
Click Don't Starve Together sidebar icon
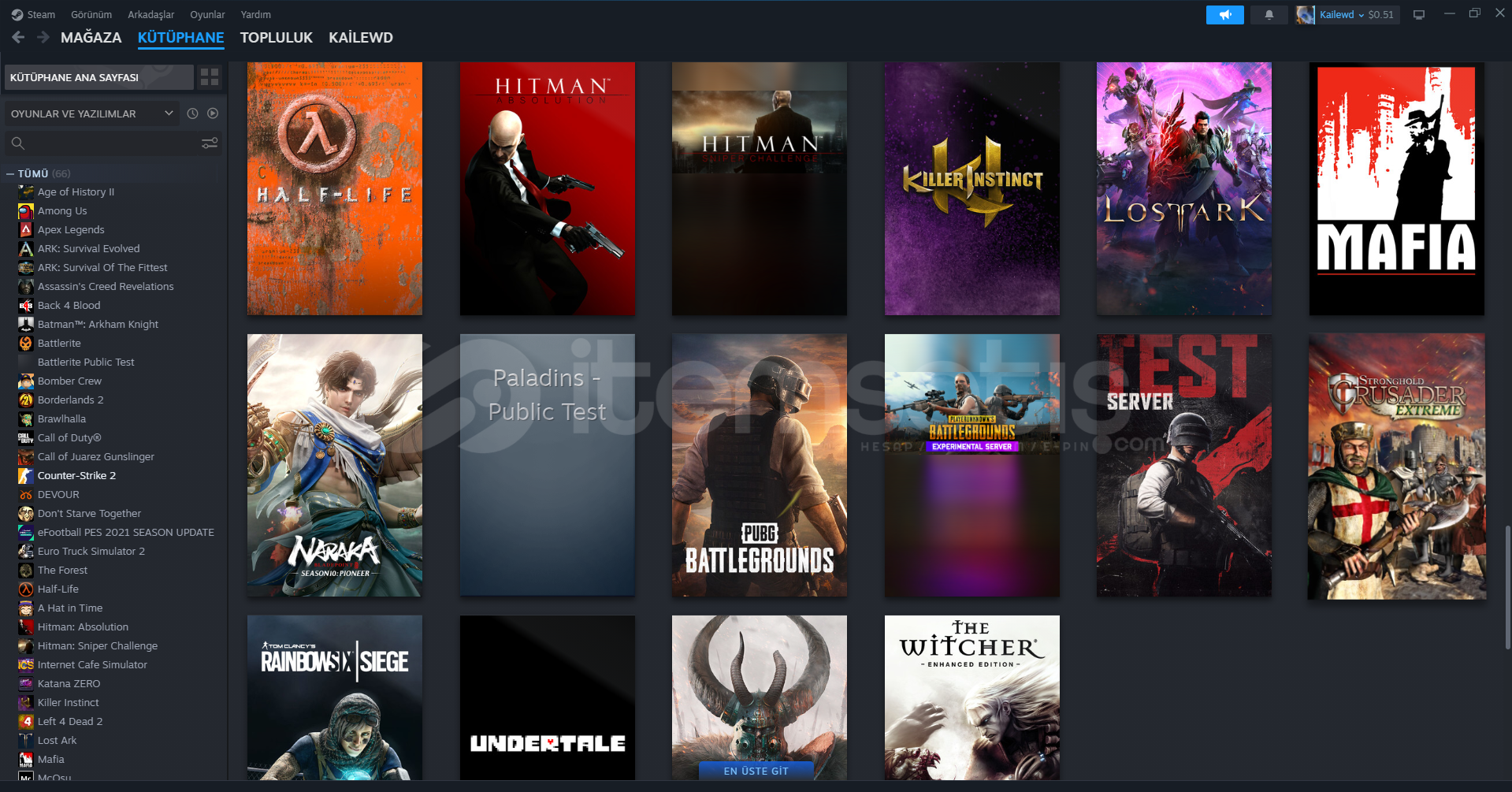[x=26, y=514]
